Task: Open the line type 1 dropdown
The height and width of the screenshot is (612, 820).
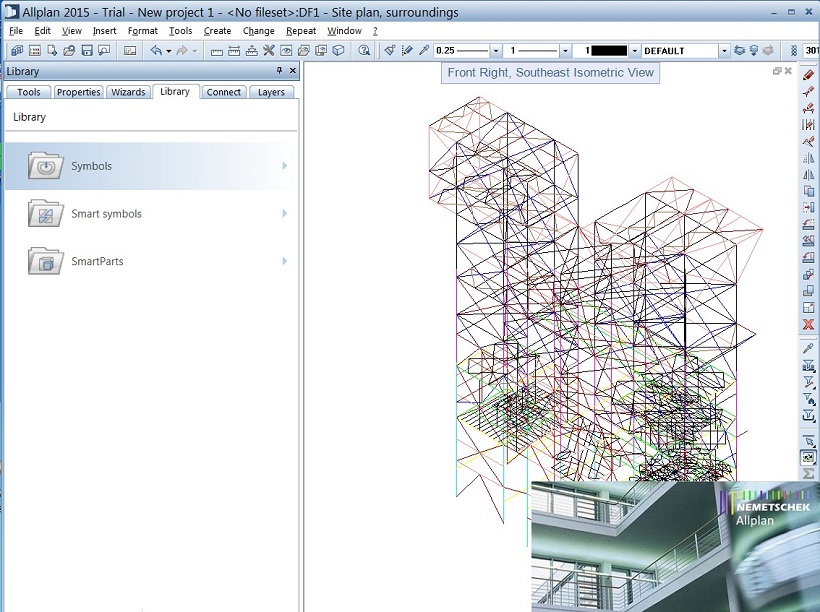Action: [565, 51]
